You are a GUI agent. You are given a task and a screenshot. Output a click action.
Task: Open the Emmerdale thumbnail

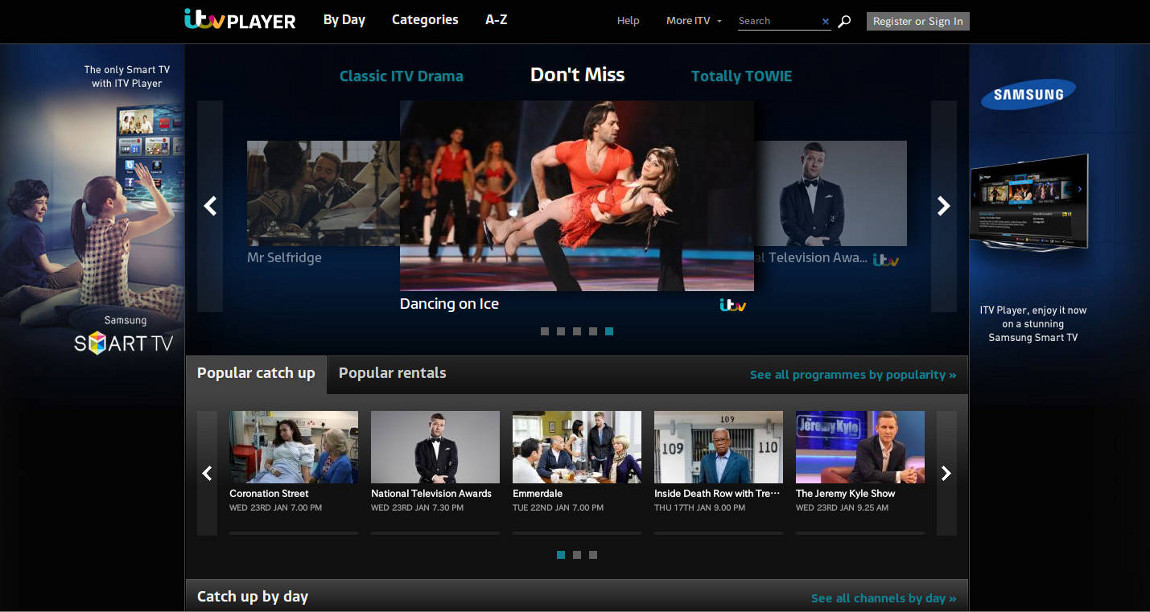click(x=577, y=447)
